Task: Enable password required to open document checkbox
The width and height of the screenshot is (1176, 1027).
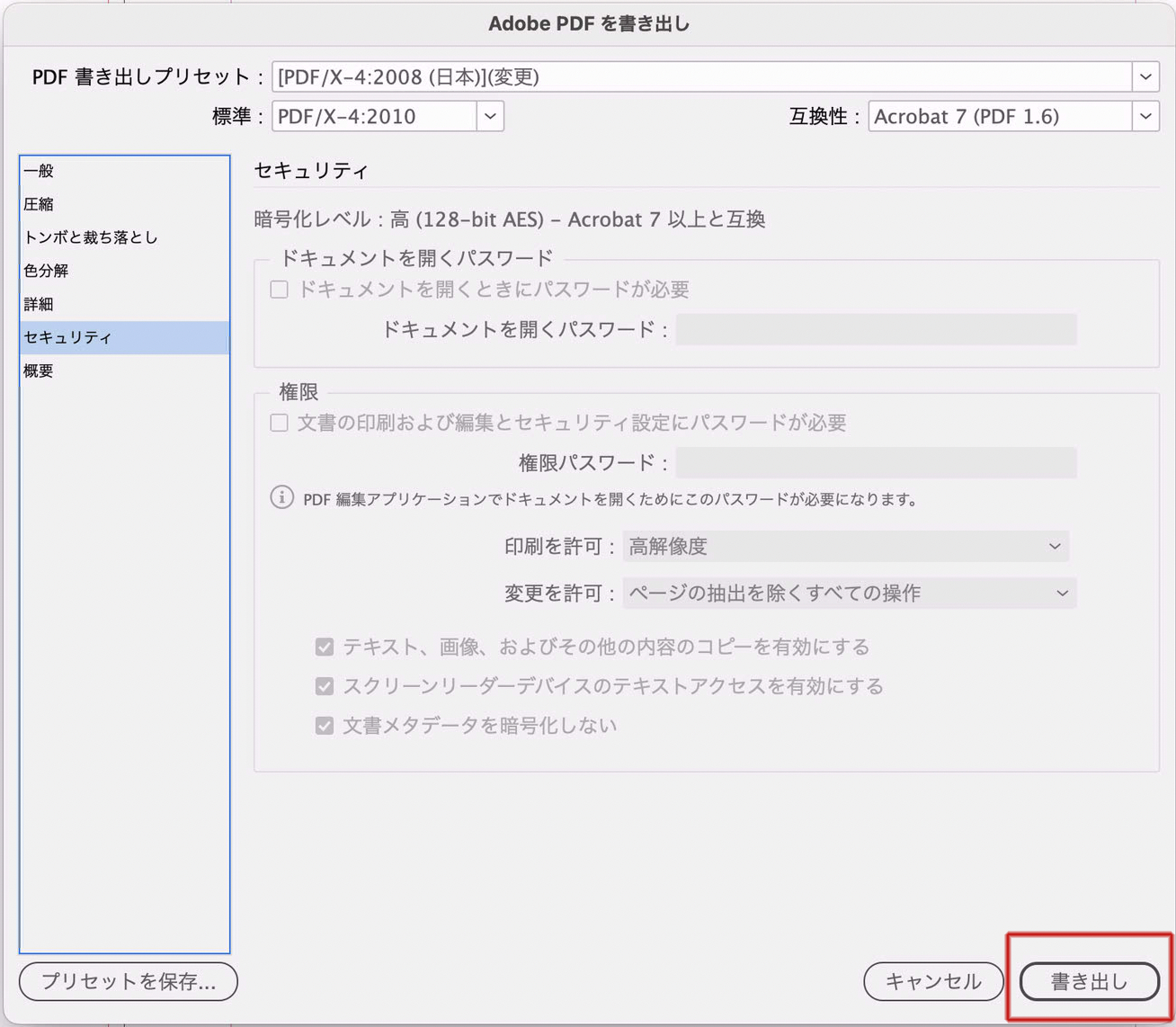Action: click(x=280, y=290)
